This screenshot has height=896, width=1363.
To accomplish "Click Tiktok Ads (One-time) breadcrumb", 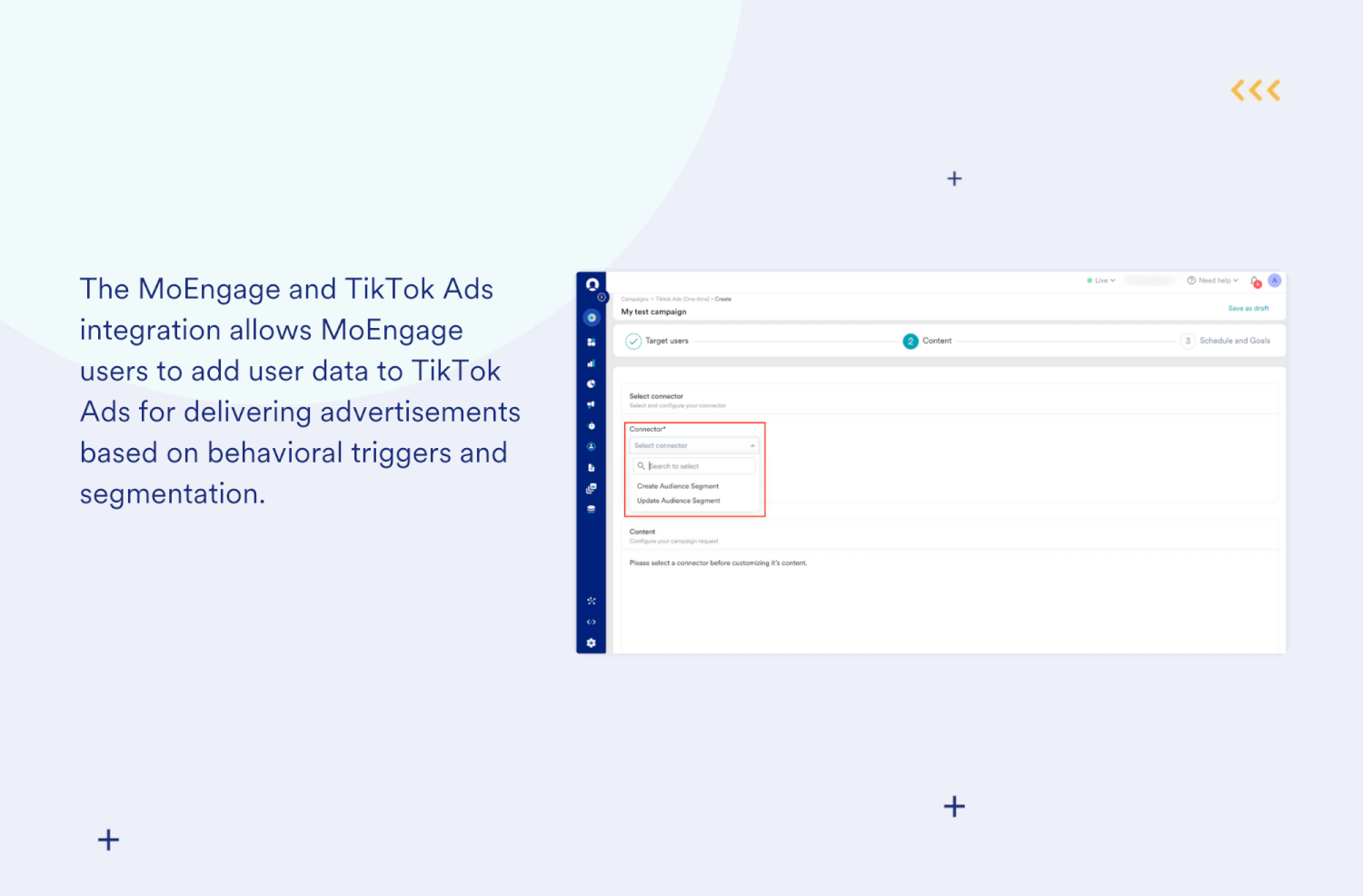I will pos(682,299).
